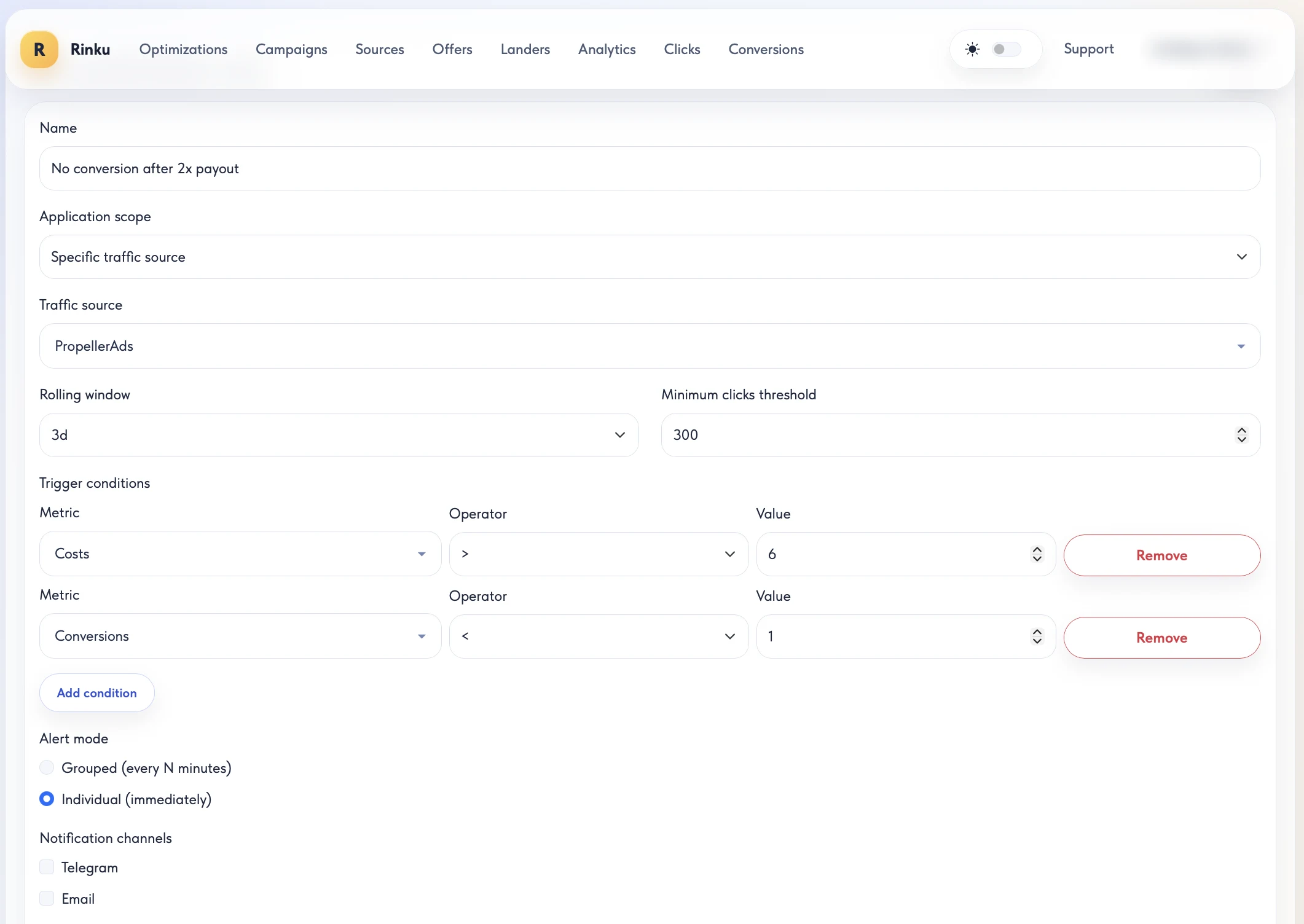Enable the Email notification checkbox

coord(47,899)
